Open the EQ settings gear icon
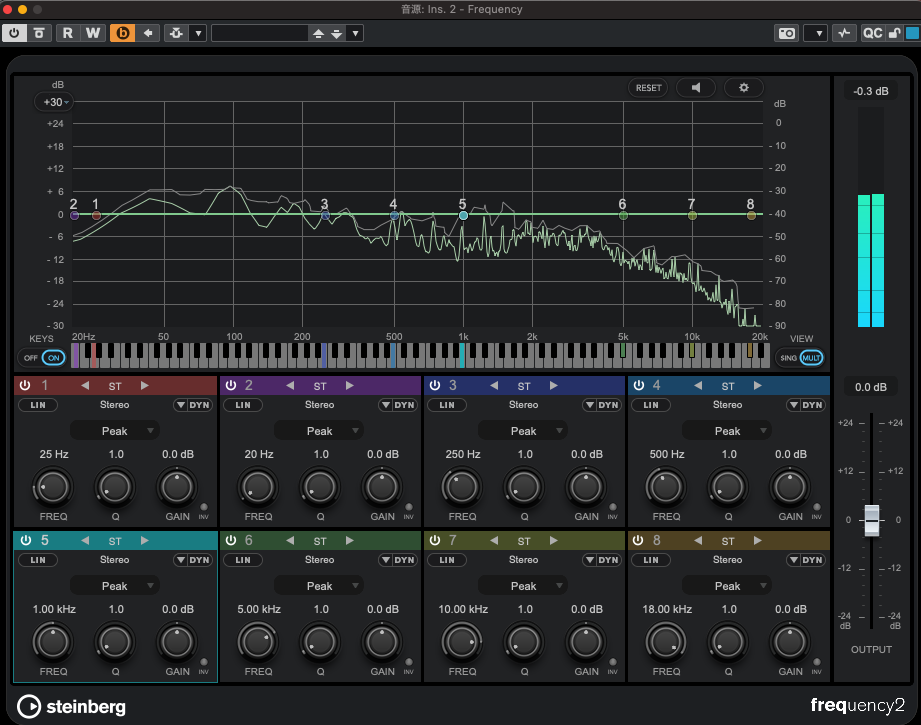This screenshot has width=921, height=725. click(743, 88)
